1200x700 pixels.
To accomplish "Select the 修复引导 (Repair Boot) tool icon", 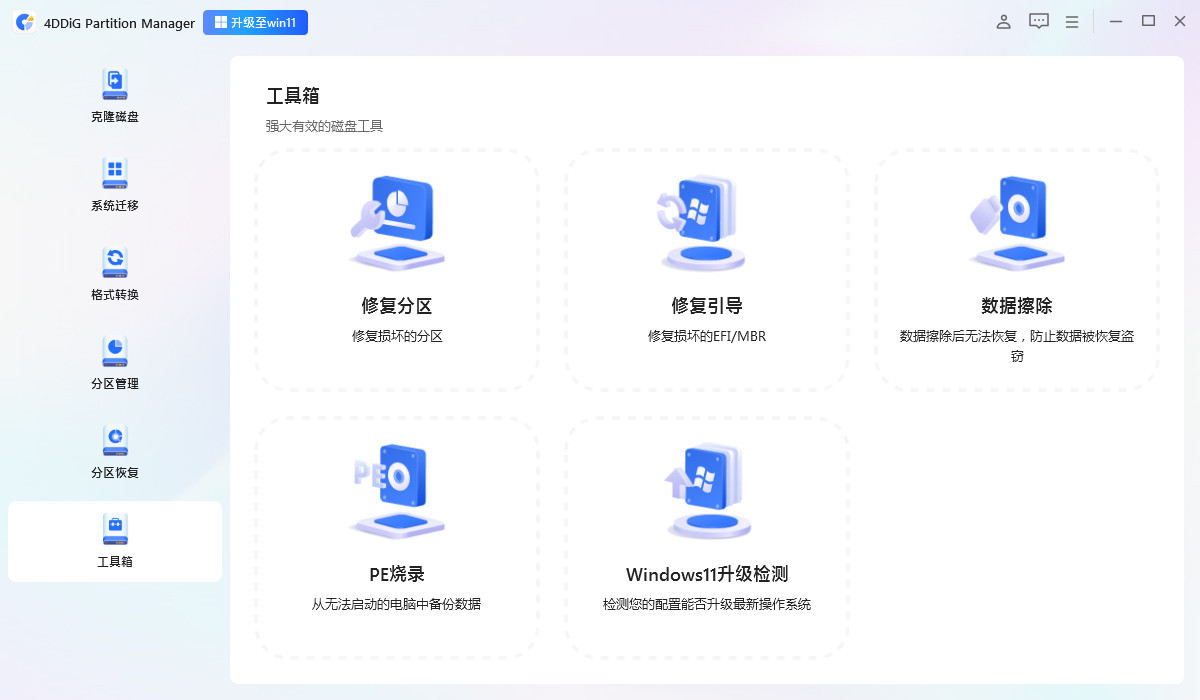I will click(706, 222).
